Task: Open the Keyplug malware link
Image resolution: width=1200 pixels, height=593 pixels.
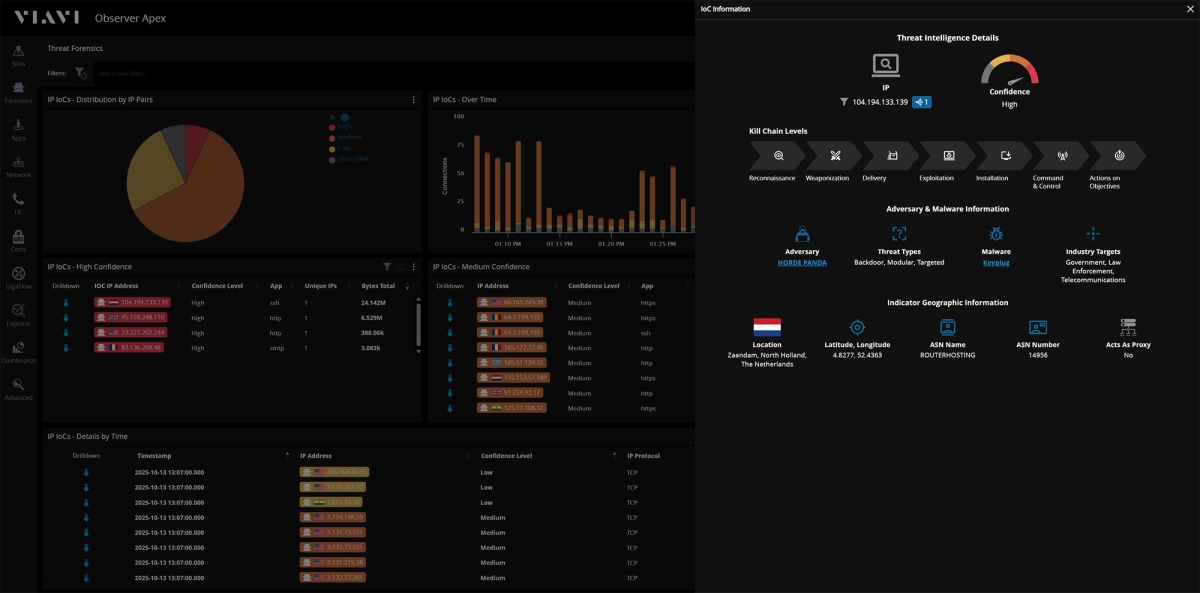Action: tap(996, 263)
